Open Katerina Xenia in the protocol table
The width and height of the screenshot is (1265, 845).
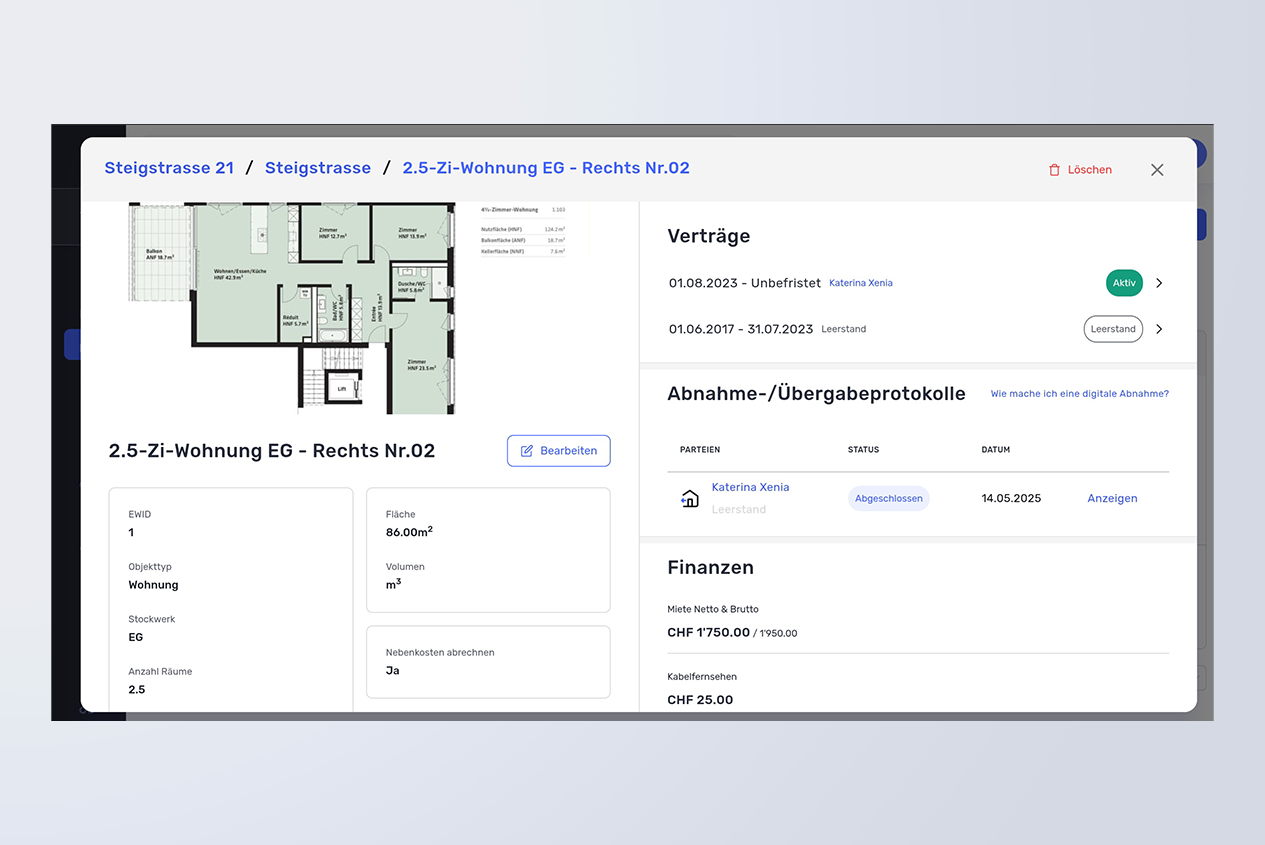coord(750,487)
